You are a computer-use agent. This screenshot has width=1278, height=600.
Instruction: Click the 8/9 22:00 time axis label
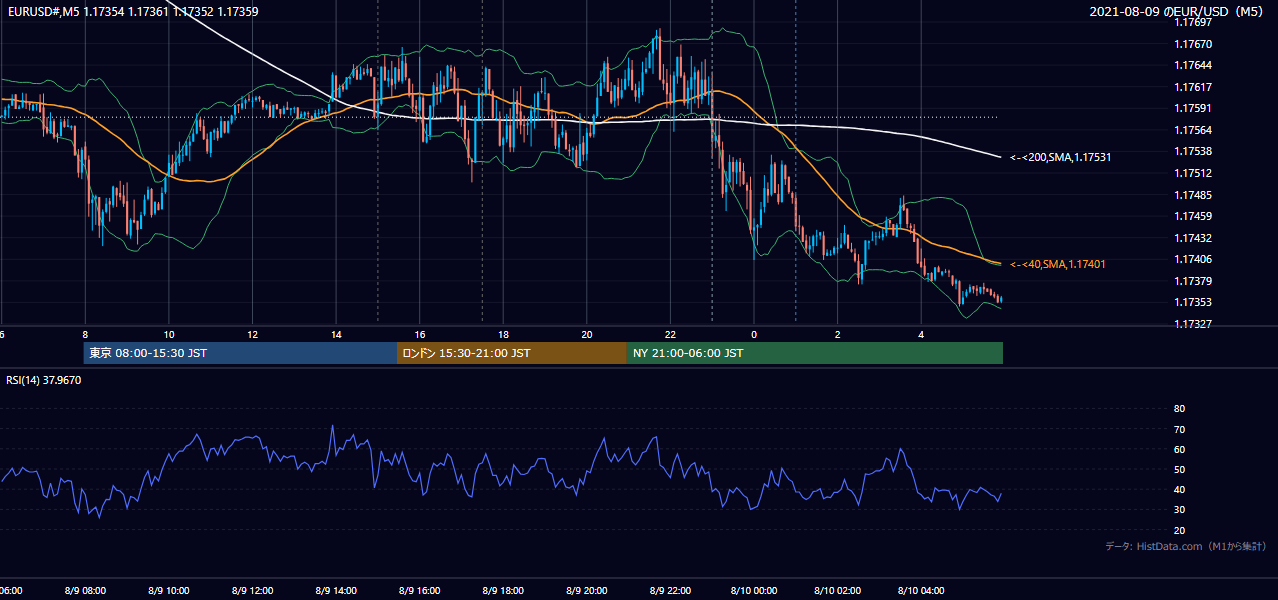click(670, 591)
